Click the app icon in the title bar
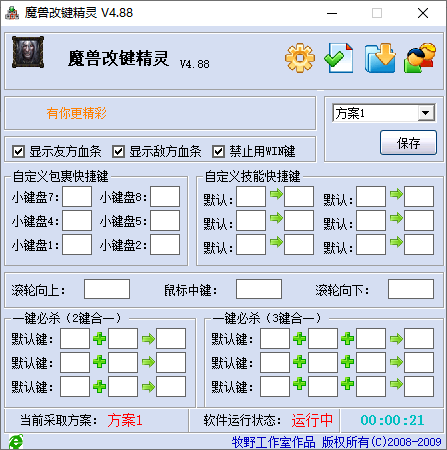447x450 pixels. click(12, 13)
